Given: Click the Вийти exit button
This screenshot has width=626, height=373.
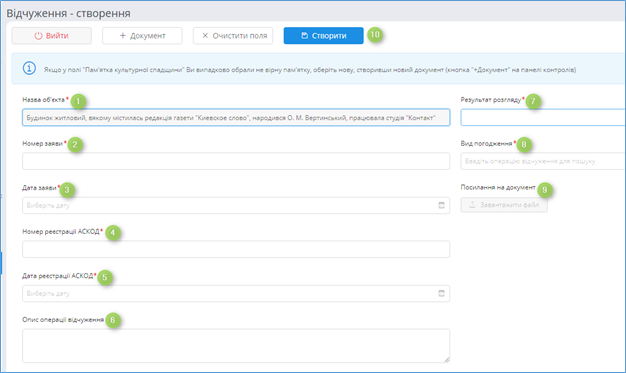Looking at the screenshot, I should pyautogui.click(x=52, y=36).
